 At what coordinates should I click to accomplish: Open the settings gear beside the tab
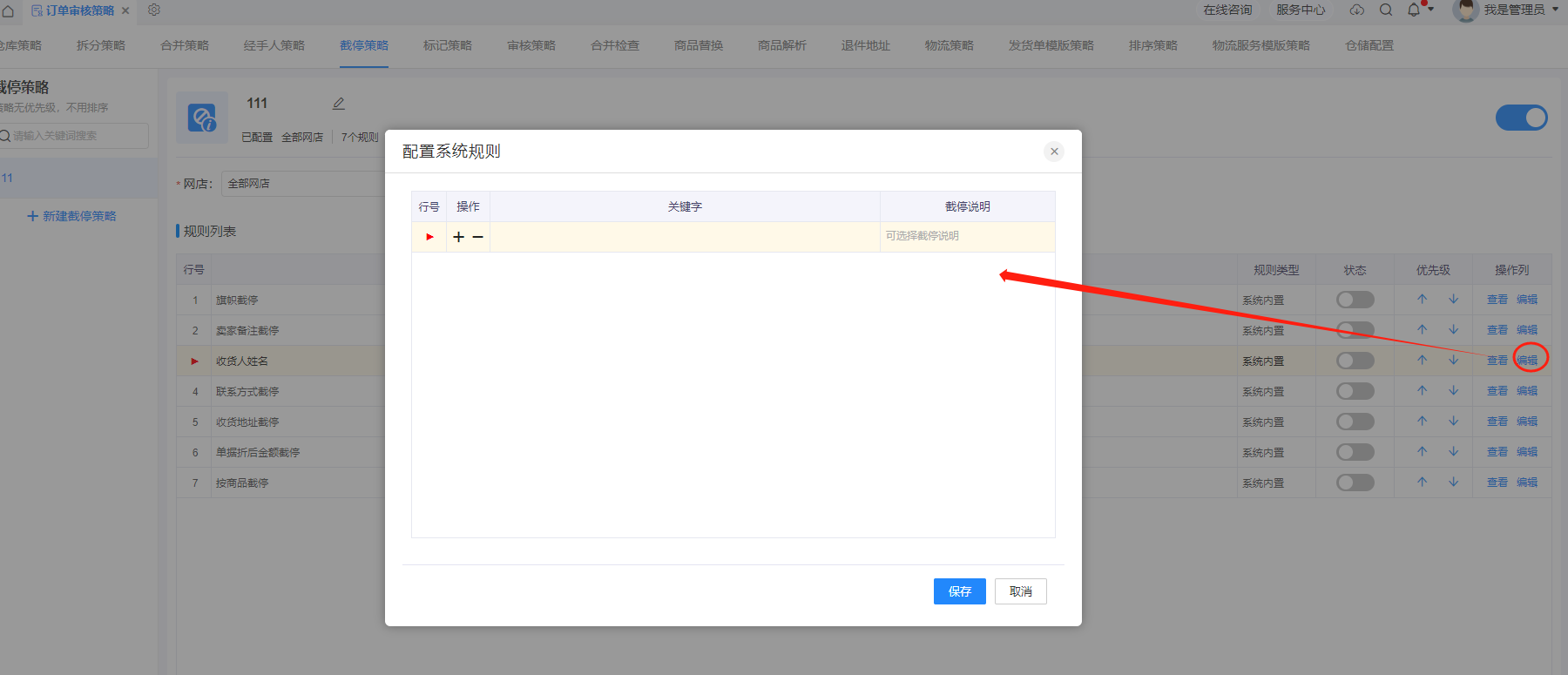pyautogui.click(x=154, y=10)
